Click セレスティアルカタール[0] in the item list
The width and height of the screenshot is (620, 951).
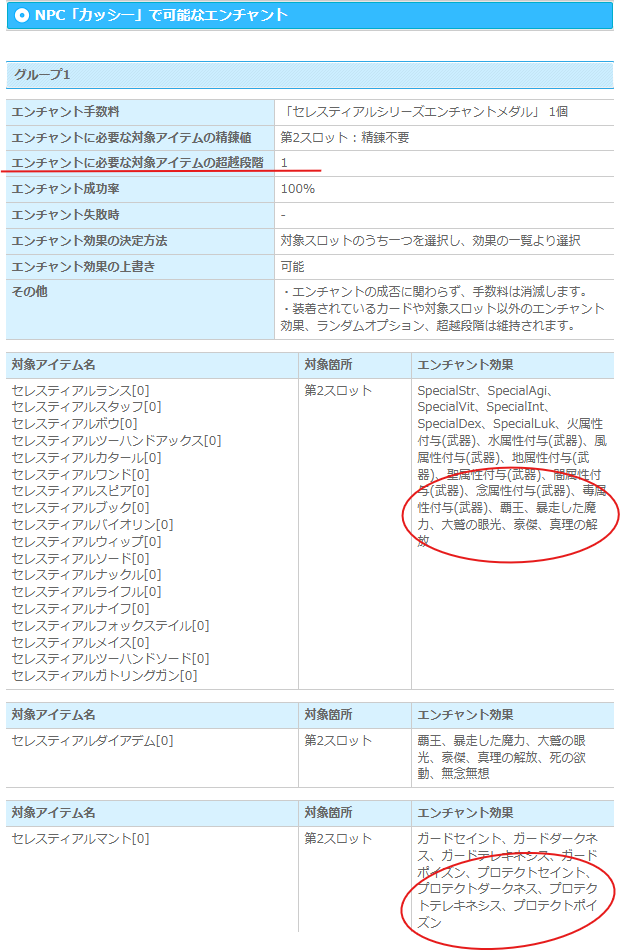coord(86,457)
